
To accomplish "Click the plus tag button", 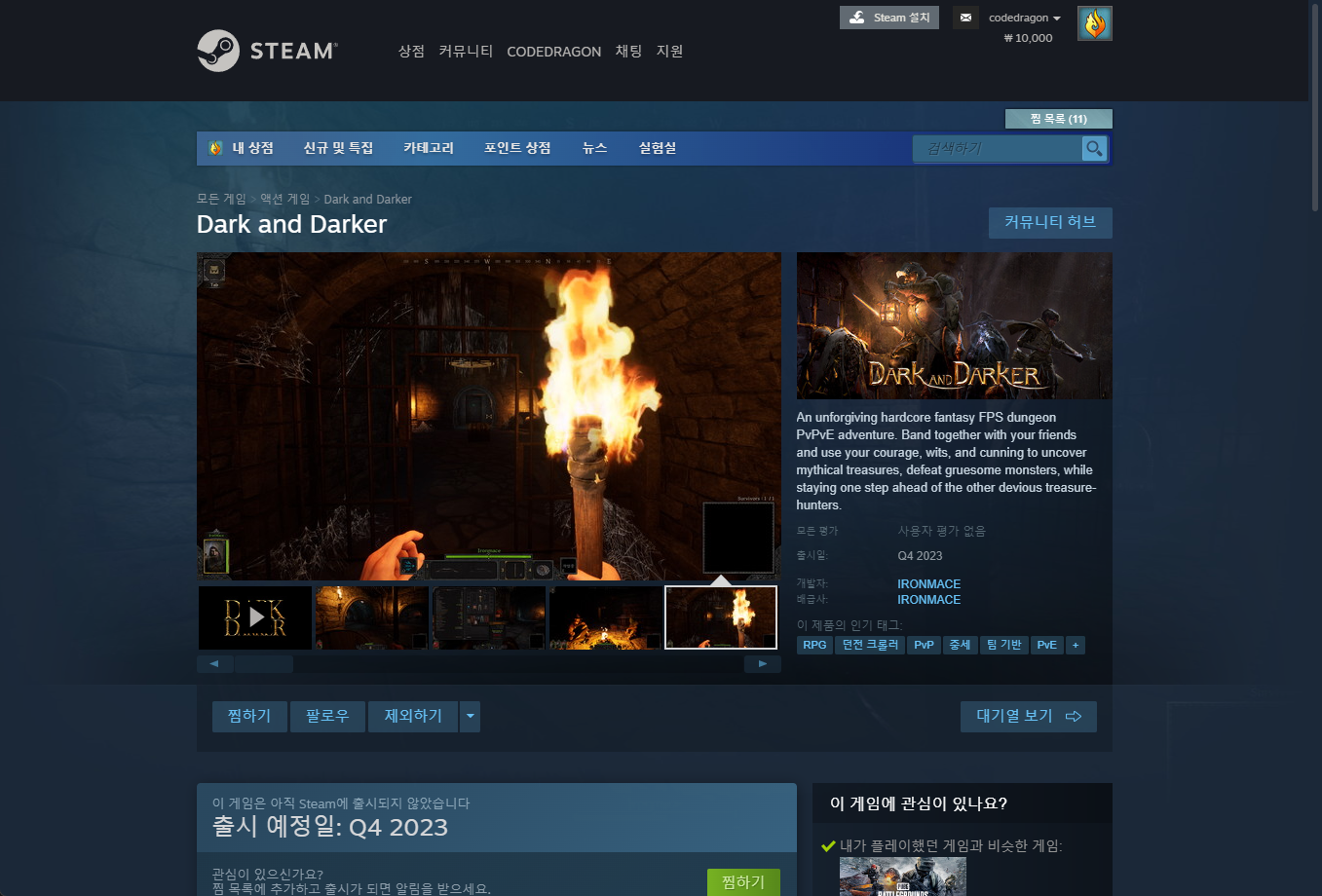I will [1076, 645].
